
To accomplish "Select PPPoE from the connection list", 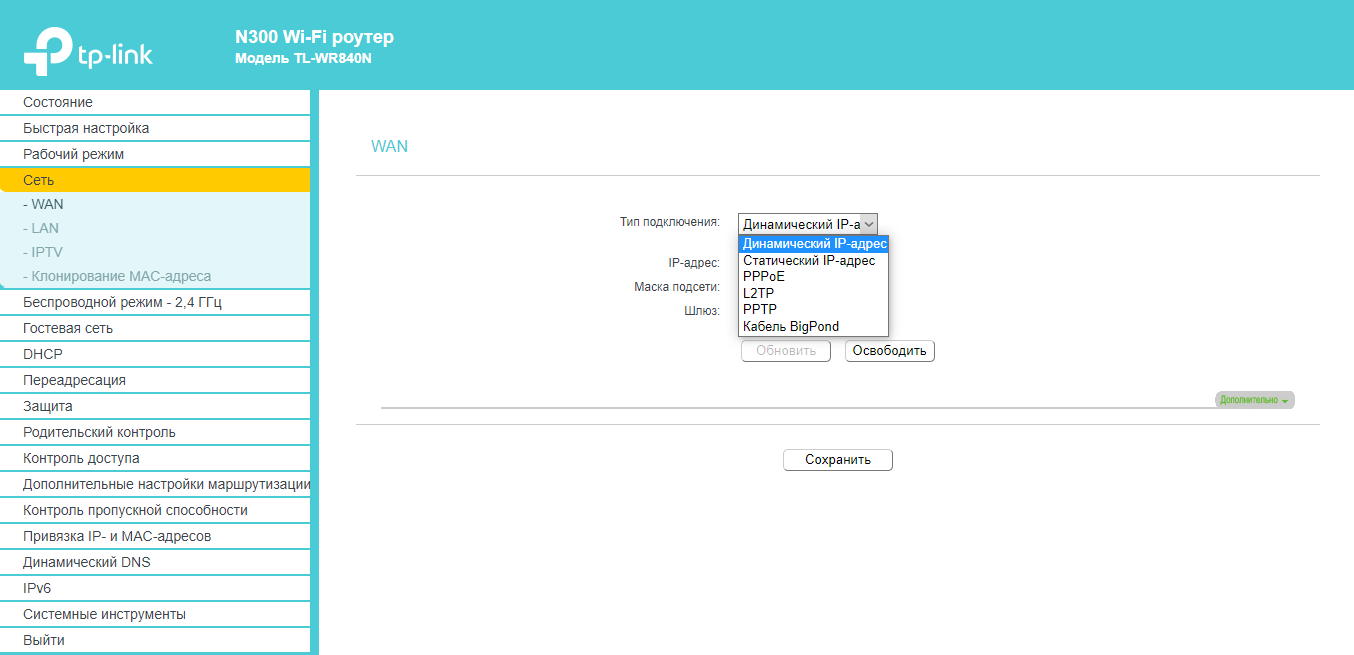I will tap(764, 277).
